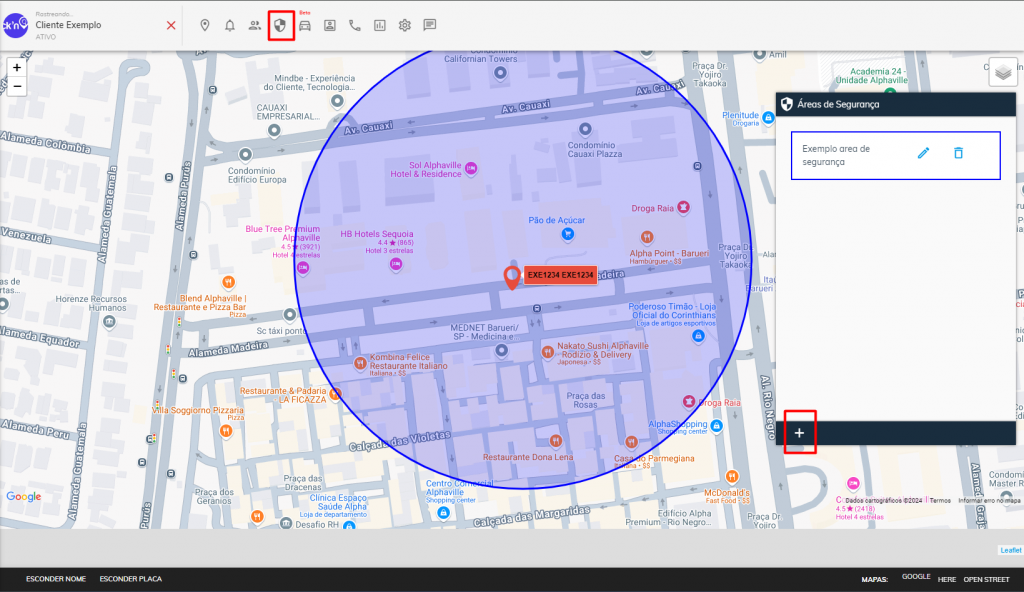Click the Nakato Sushi Alphaville marker
The image size is (1024, 592).
(x=548, y=352)
